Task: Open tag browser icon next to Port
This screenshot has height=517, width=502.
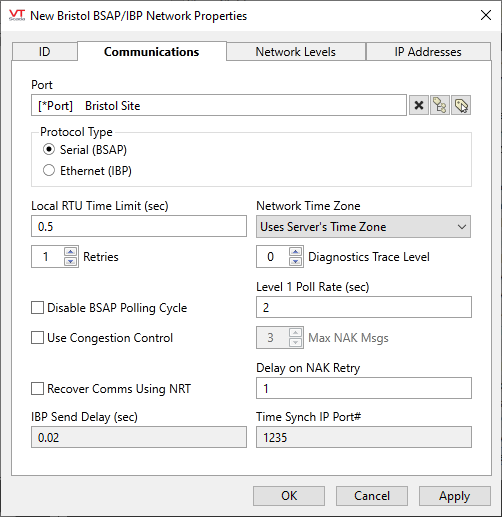Action: 440,105
